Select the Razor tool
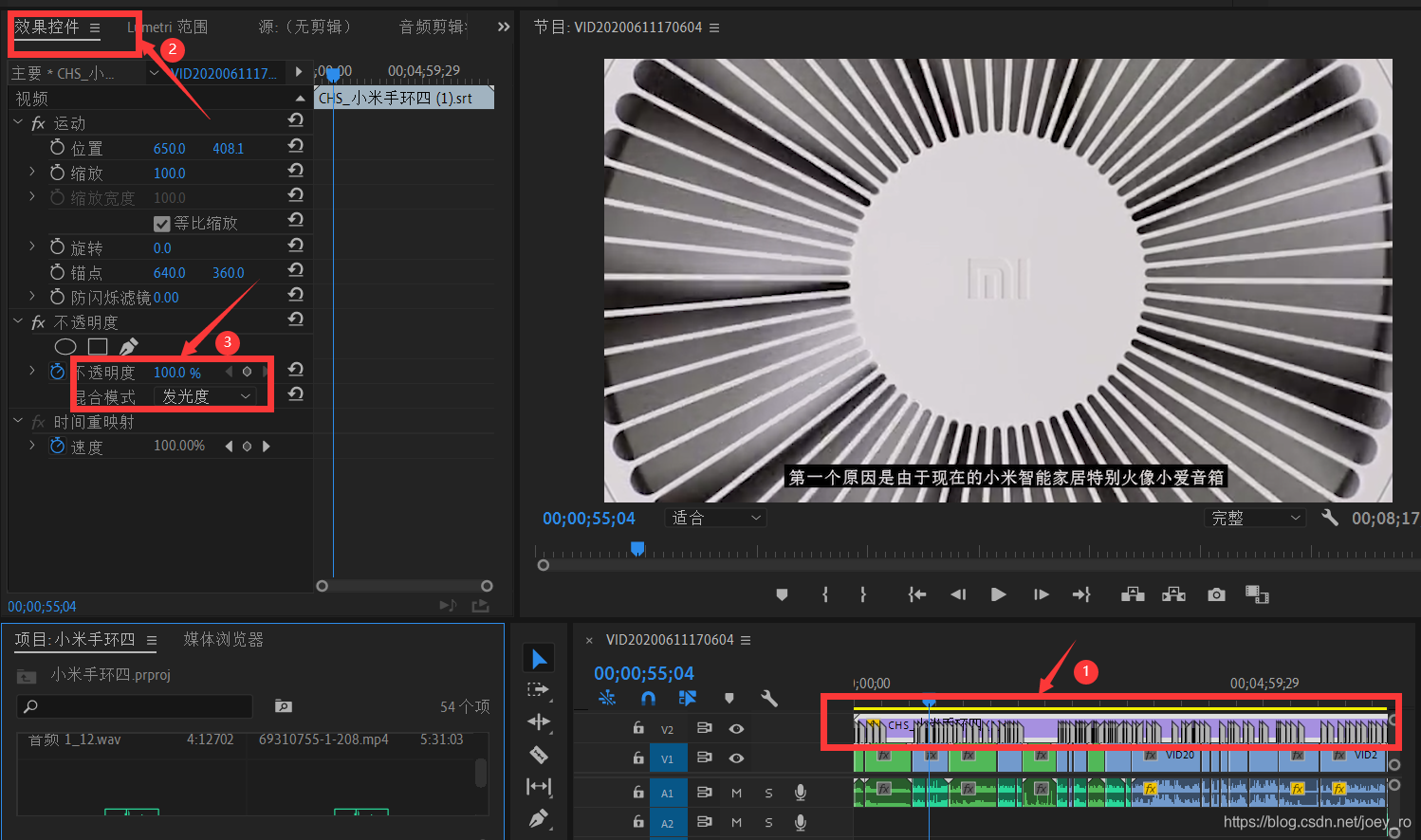This screenshot has width=1421, height=840. tap(539, 755)
